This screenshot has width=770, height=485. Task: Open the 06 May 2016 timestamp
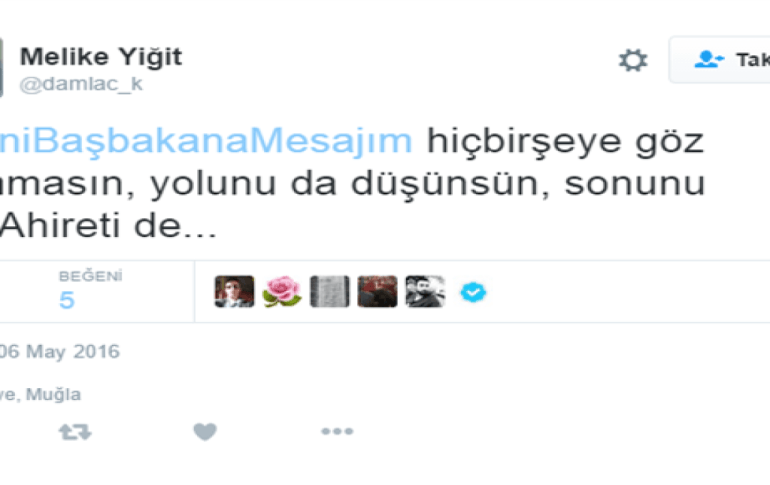coord(59,351)
